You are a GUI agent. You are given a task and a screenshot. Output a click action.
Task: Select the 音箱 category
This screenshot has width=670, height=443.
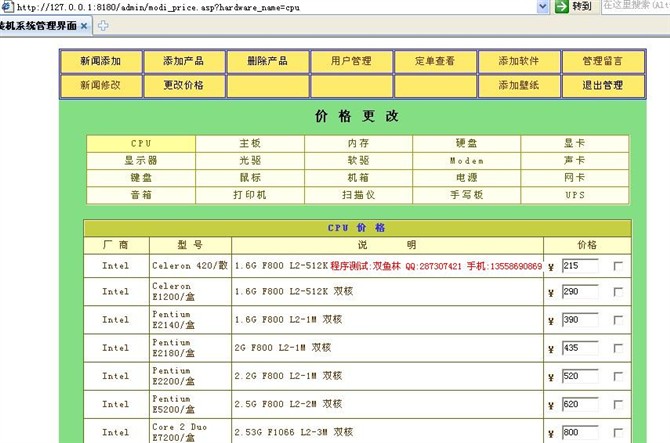click(x=141, y=195)
